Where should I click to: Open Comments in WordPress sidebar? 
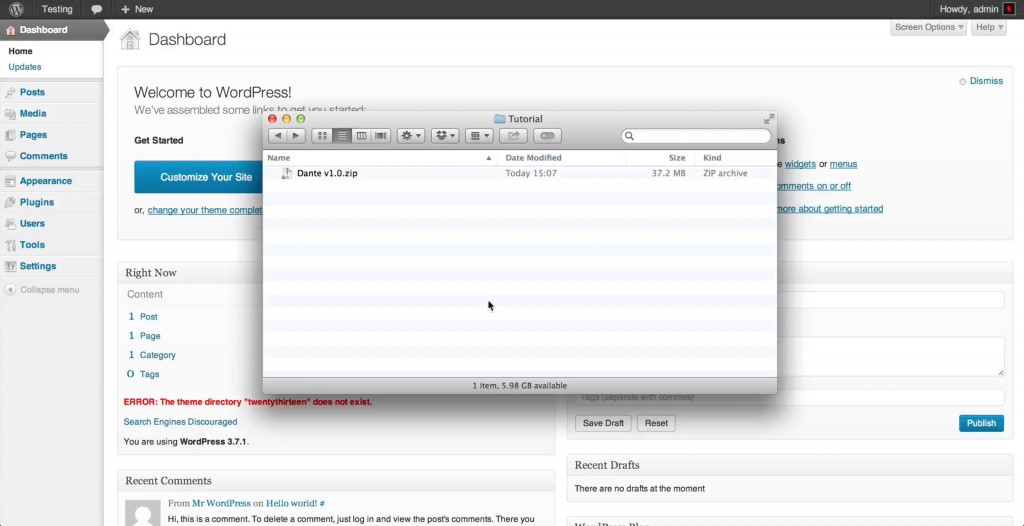(x=44, y=156)
